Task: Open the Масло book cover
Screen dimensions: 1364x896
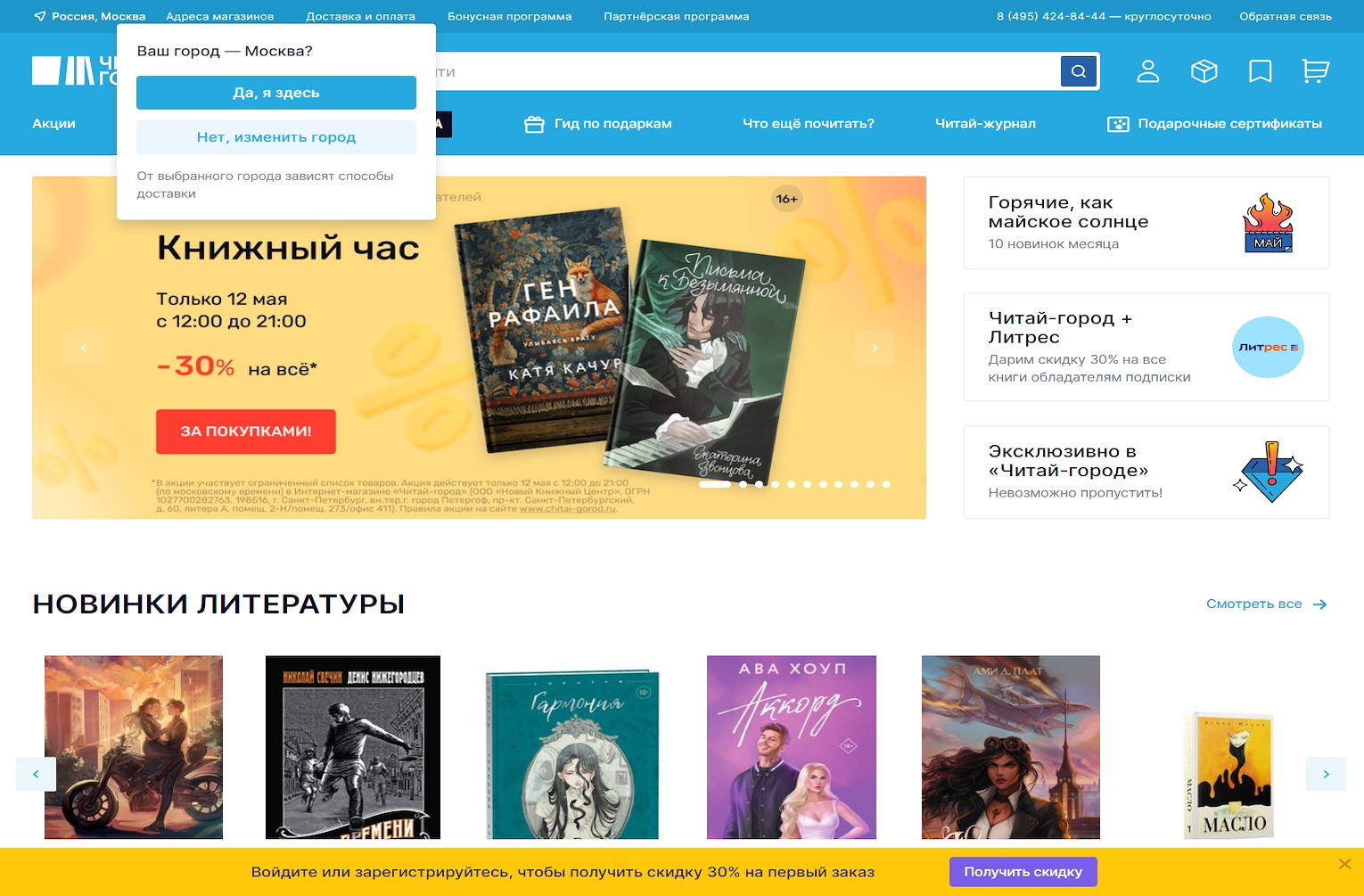Action: [x=1230, y=775]
